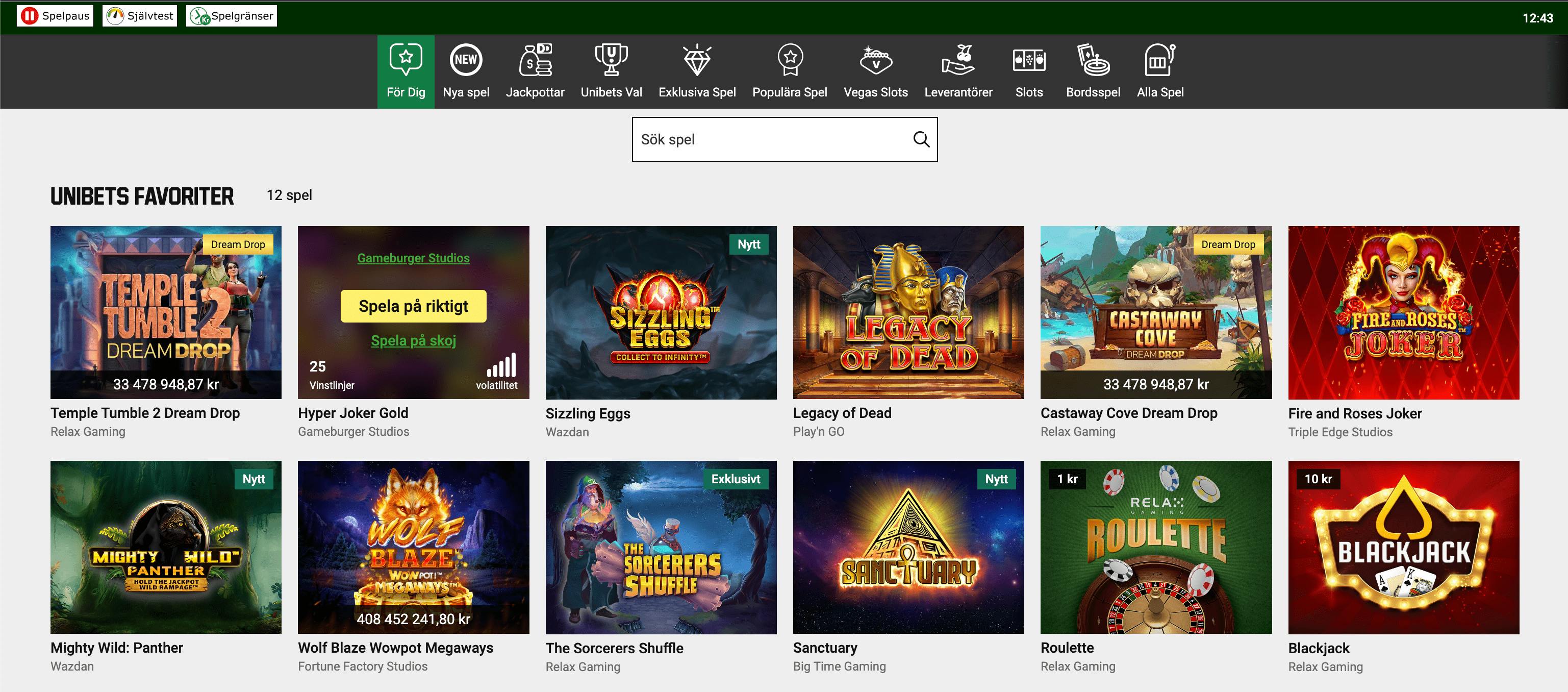This screenshot has width=1568, height=692.
Task: Click the 12 spel count text
Action: click(289, 195)
